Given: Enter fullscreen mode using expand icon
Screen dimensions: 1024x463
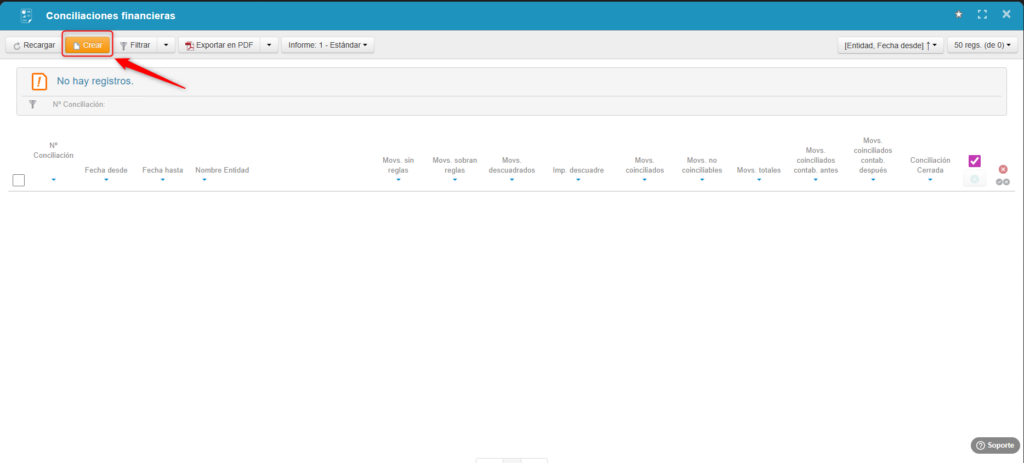Looking at the screenshot, I should tap(982, 15).
